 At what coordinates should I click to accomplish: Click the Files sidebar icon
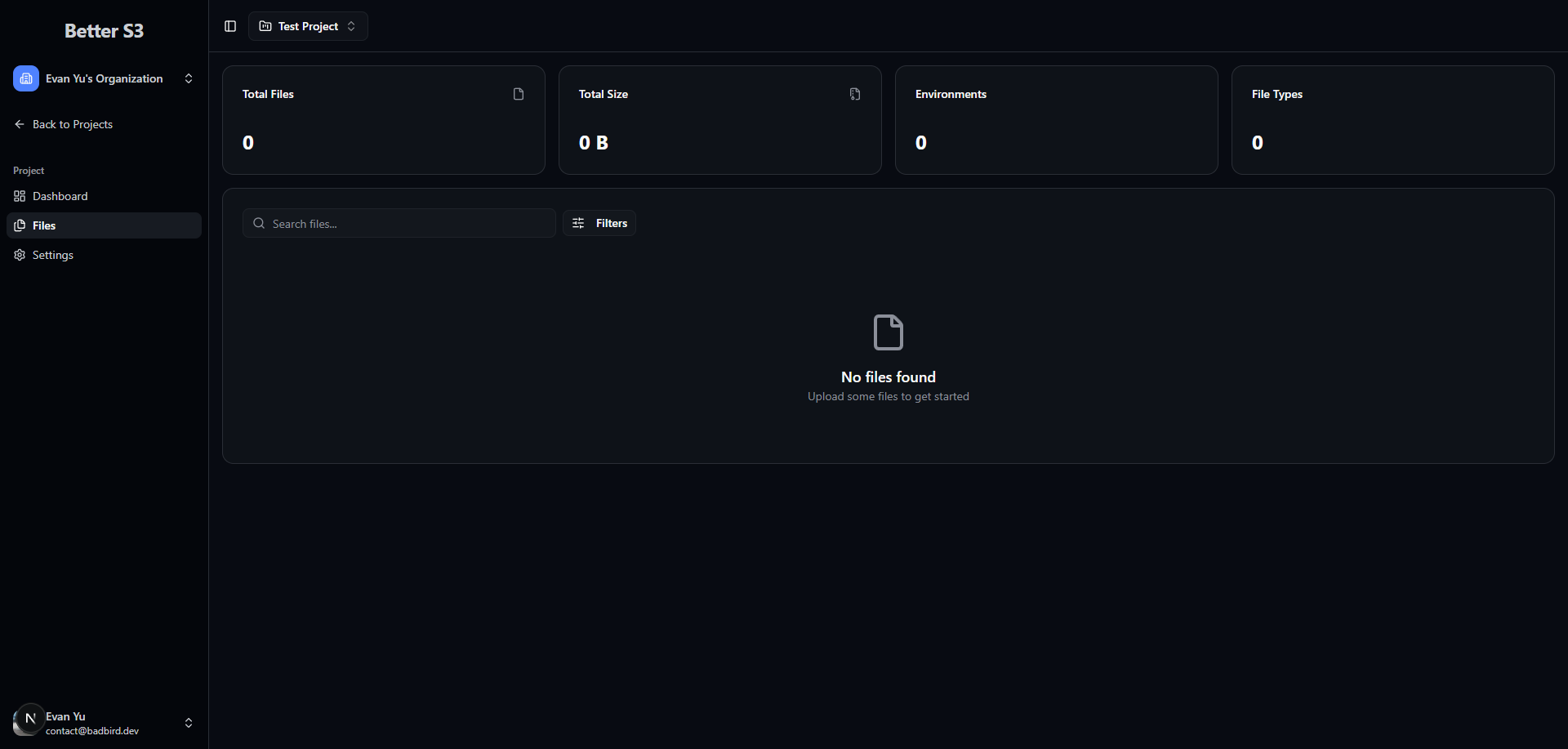pos(20,225)
